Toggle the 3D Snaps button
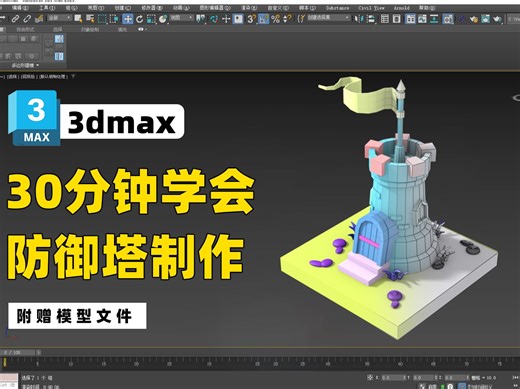The width and height of the screenshot is (520, 389). click(251, 19)
